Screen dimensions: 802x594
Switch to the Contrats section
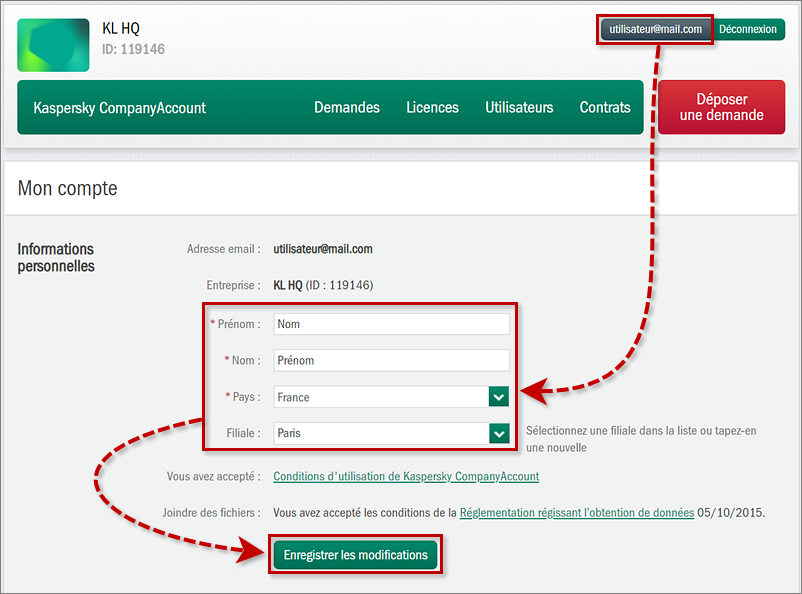tap(605, 108)
